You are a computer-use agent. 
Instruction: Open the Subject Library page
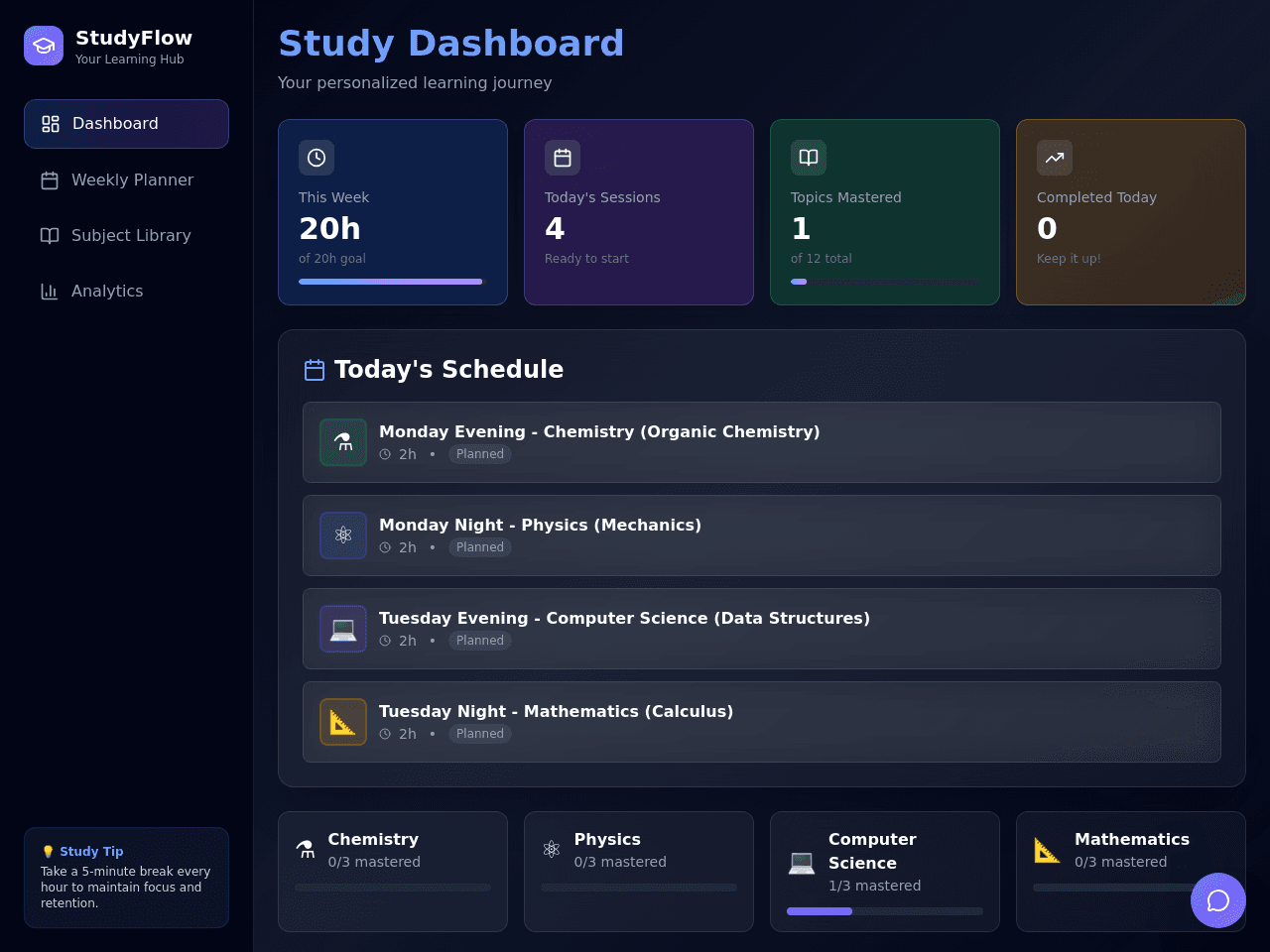(x=126, y=236)
